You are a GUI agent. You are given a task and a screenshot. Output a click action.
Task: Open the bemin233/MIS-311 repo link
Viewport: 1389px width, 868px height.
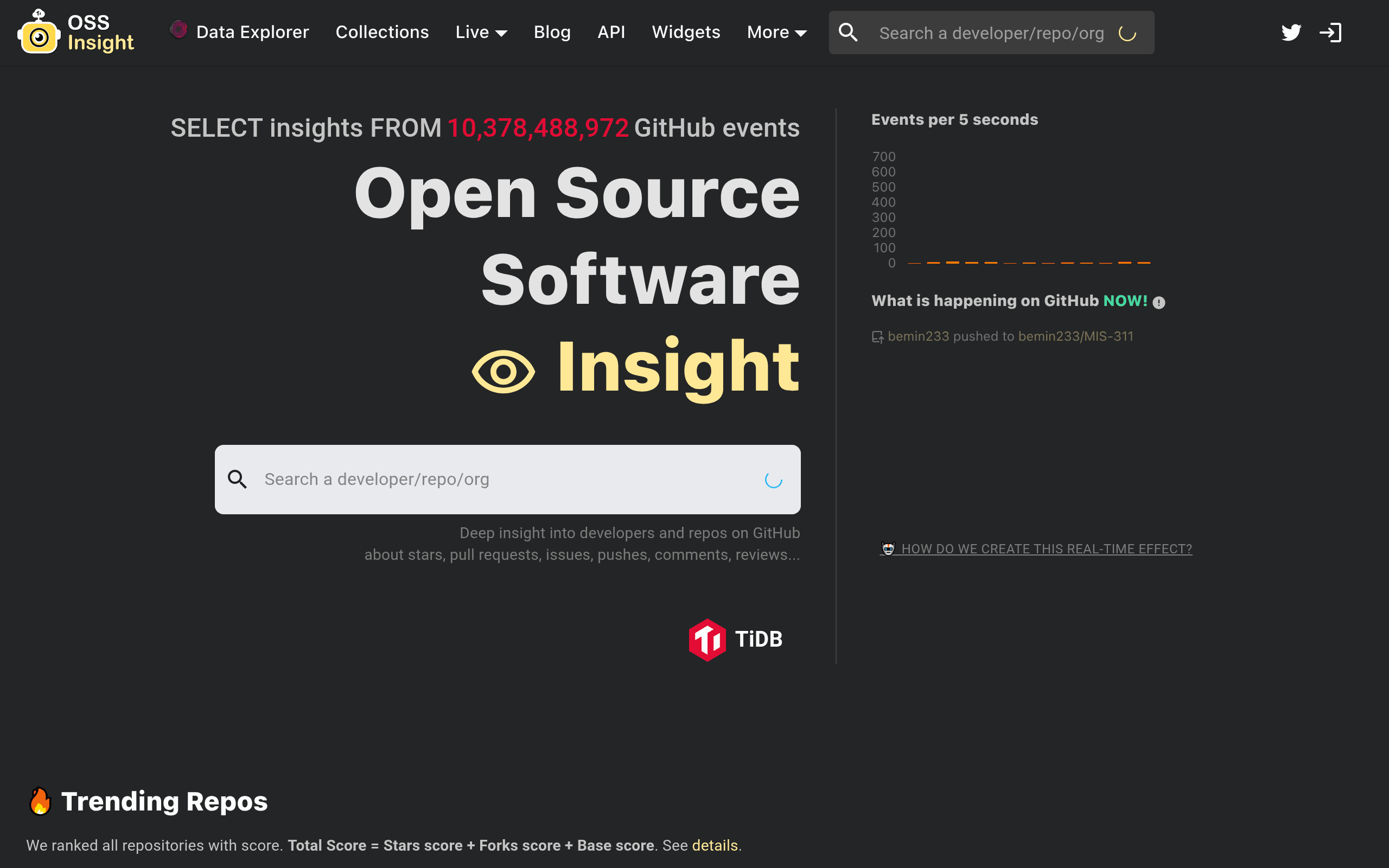tap(1075, 336)
